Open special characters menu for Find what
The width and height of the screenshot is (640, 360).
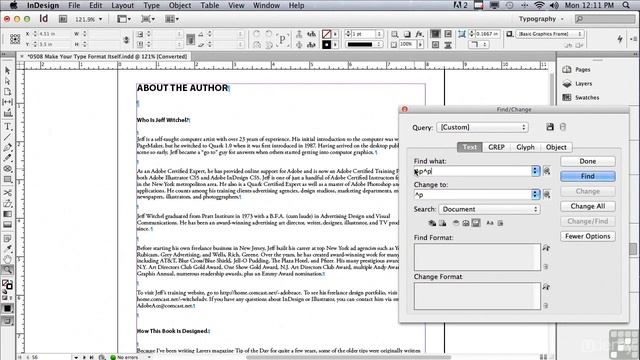[x=547, y=171]
